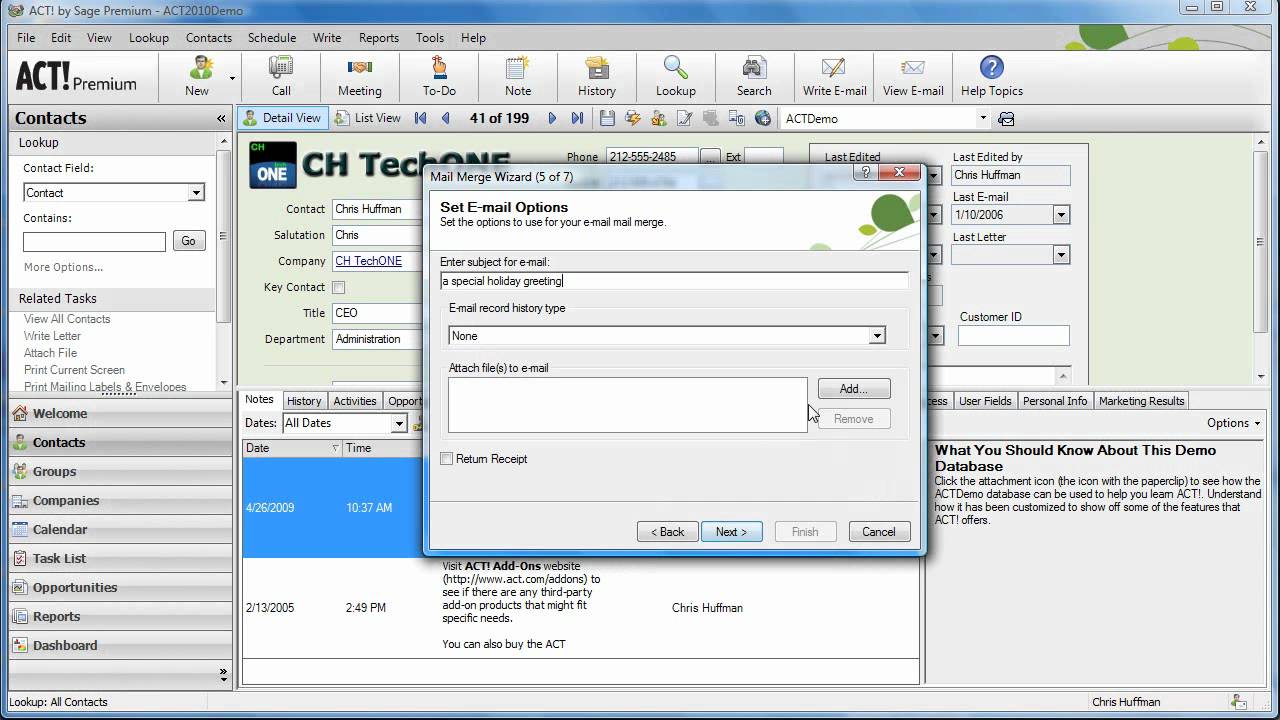1280x720 pixels.
Task: Open Reports in the navigation bar
Action: point(120,616)
